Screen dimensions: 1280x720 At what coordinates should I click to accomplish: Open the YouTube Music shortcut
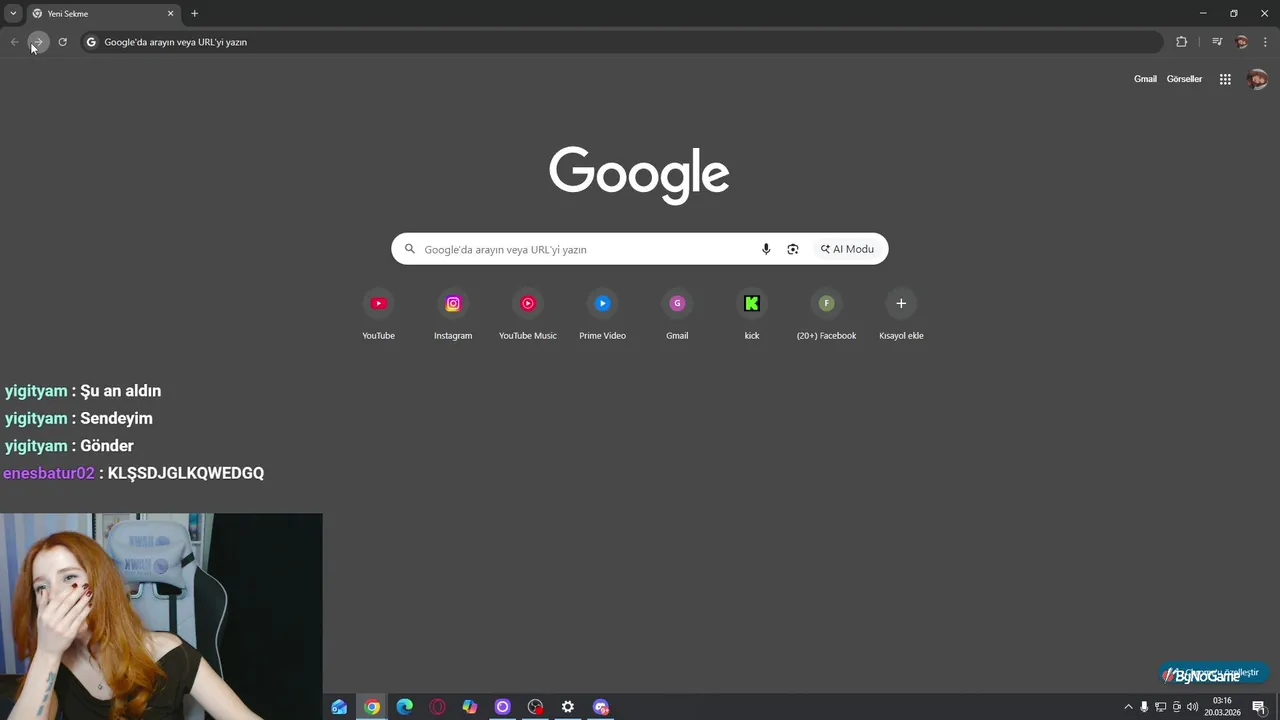528,314
